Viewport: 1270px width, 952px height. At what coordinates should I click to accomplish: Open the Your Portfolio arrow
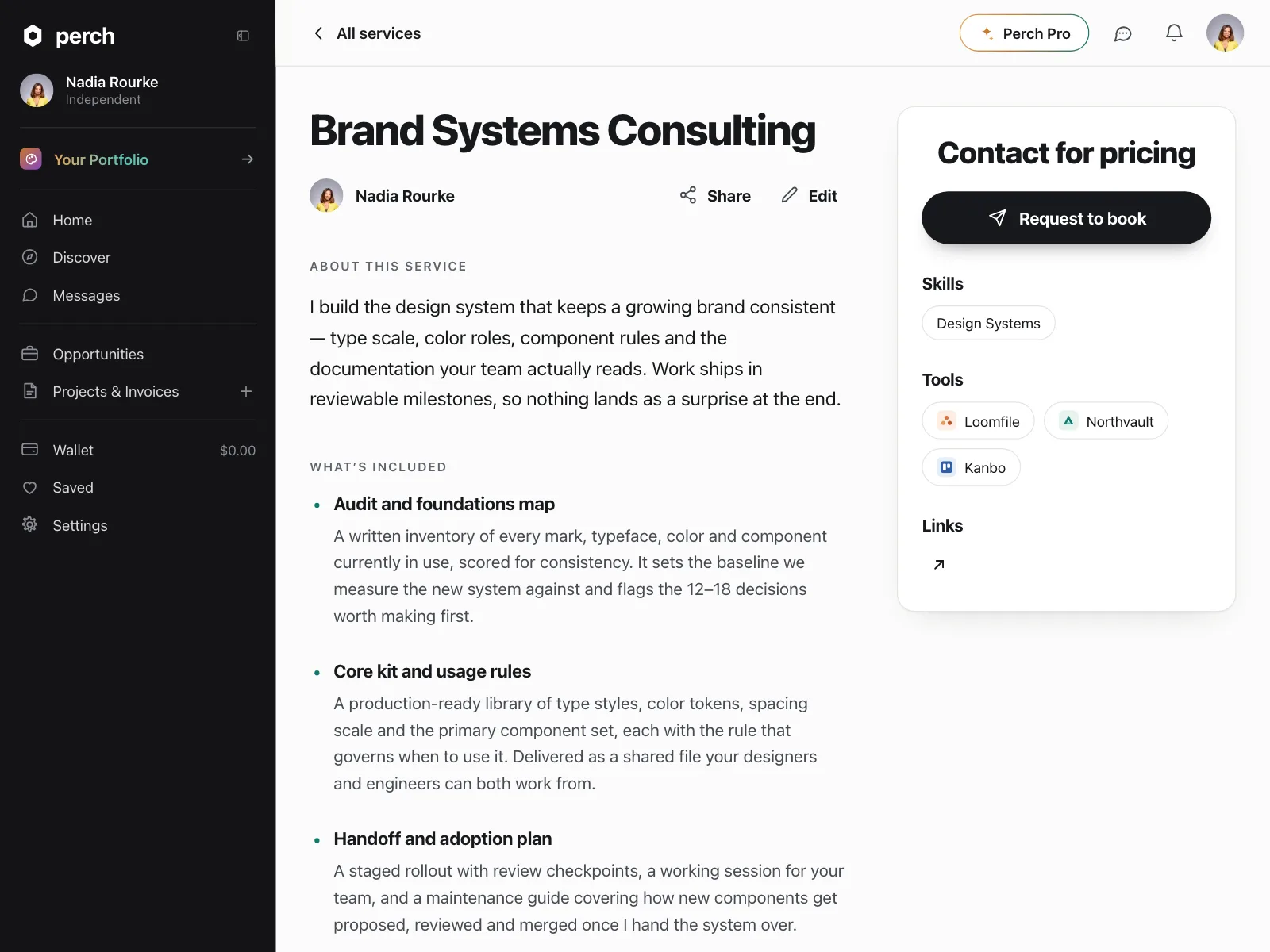click(x=248, y=159)
